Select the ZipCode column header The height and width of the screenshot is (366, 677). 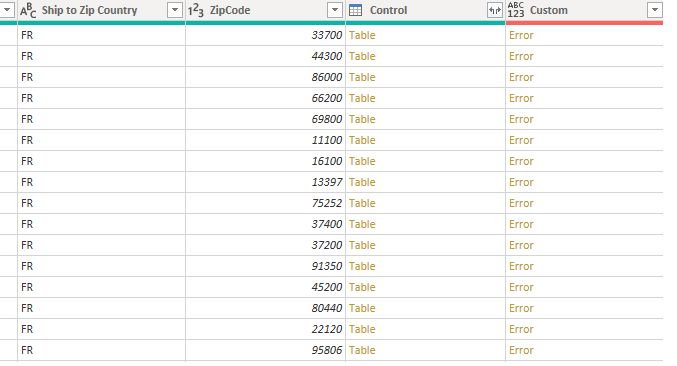pos(230,10)
